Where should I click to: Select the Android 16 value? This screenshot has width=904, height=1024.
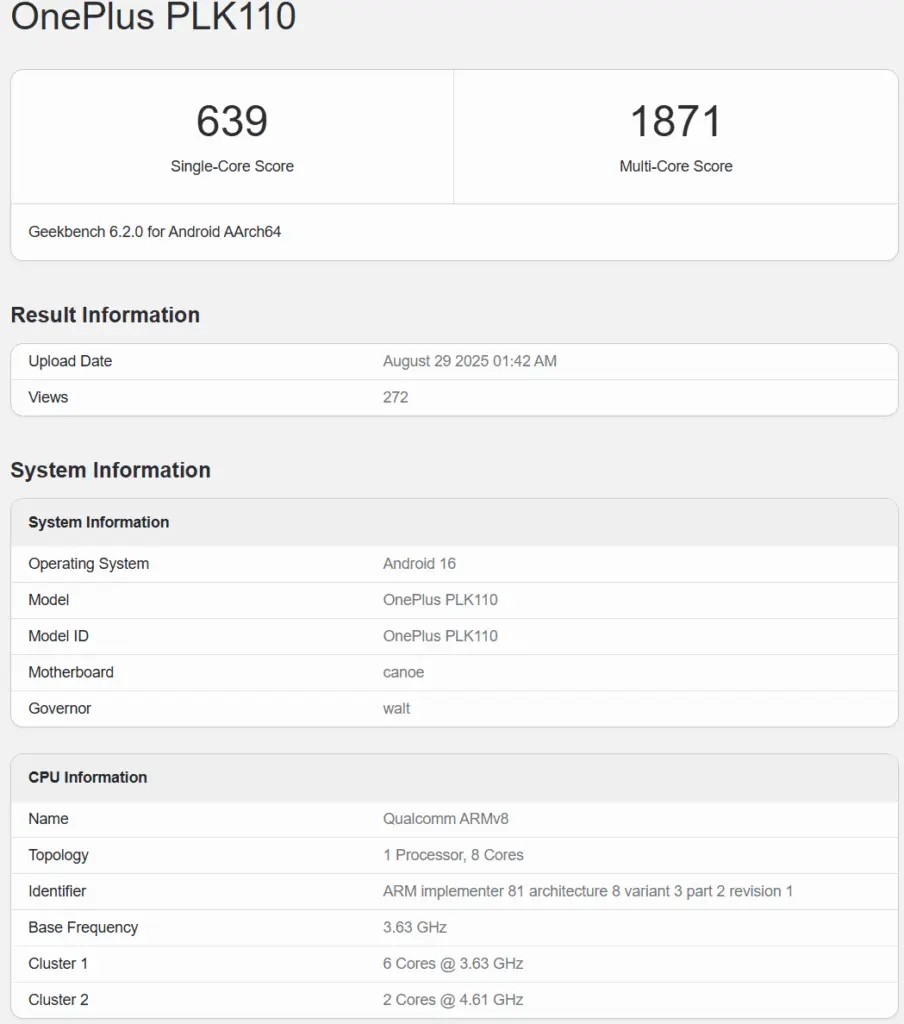pos(419,564)
